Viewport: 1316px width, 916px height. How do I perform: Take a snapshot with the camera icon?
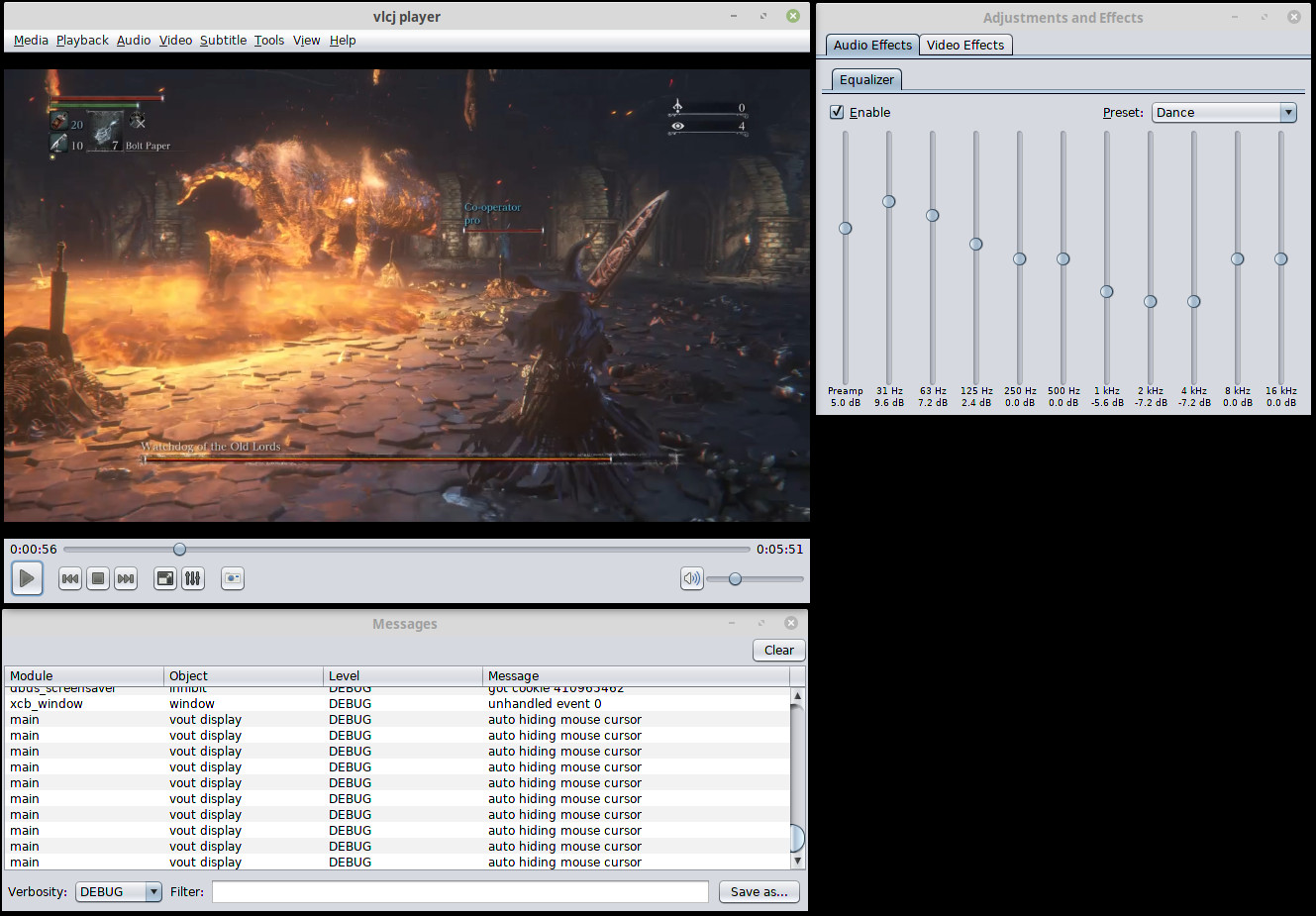click(x=233, y=578)
